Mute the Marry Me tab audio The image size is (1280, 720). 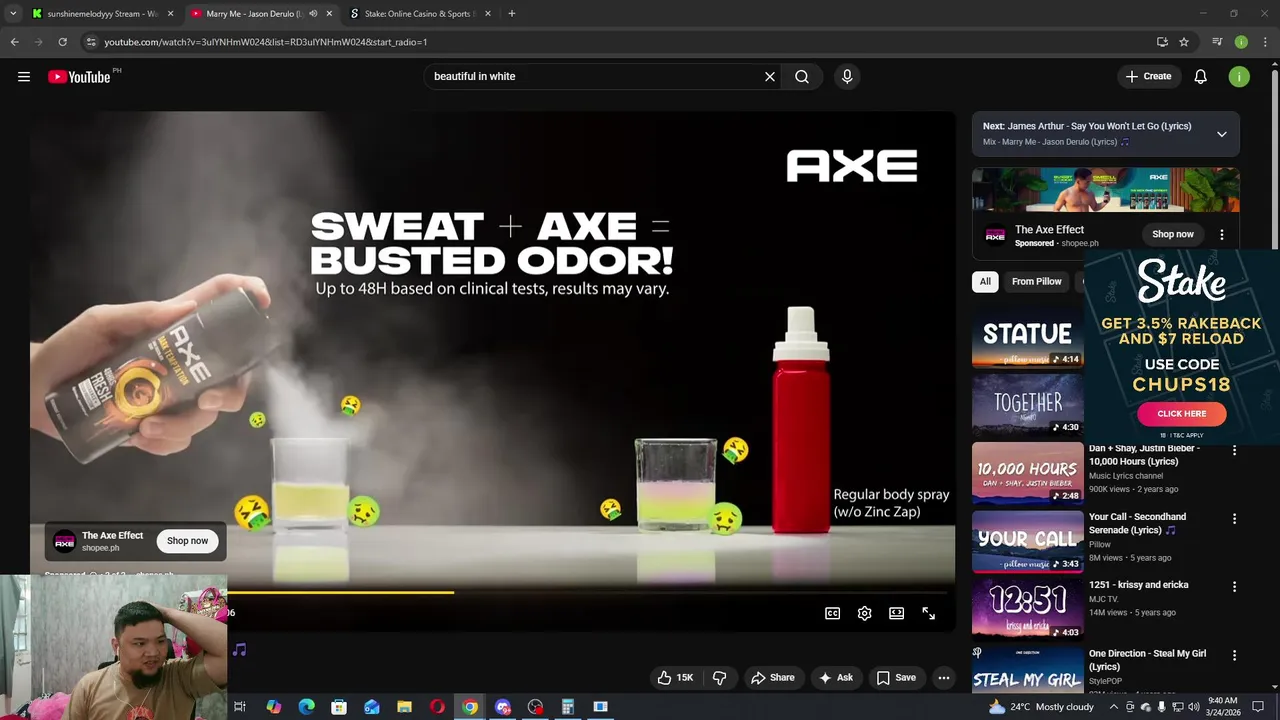[x=313, y=14]
